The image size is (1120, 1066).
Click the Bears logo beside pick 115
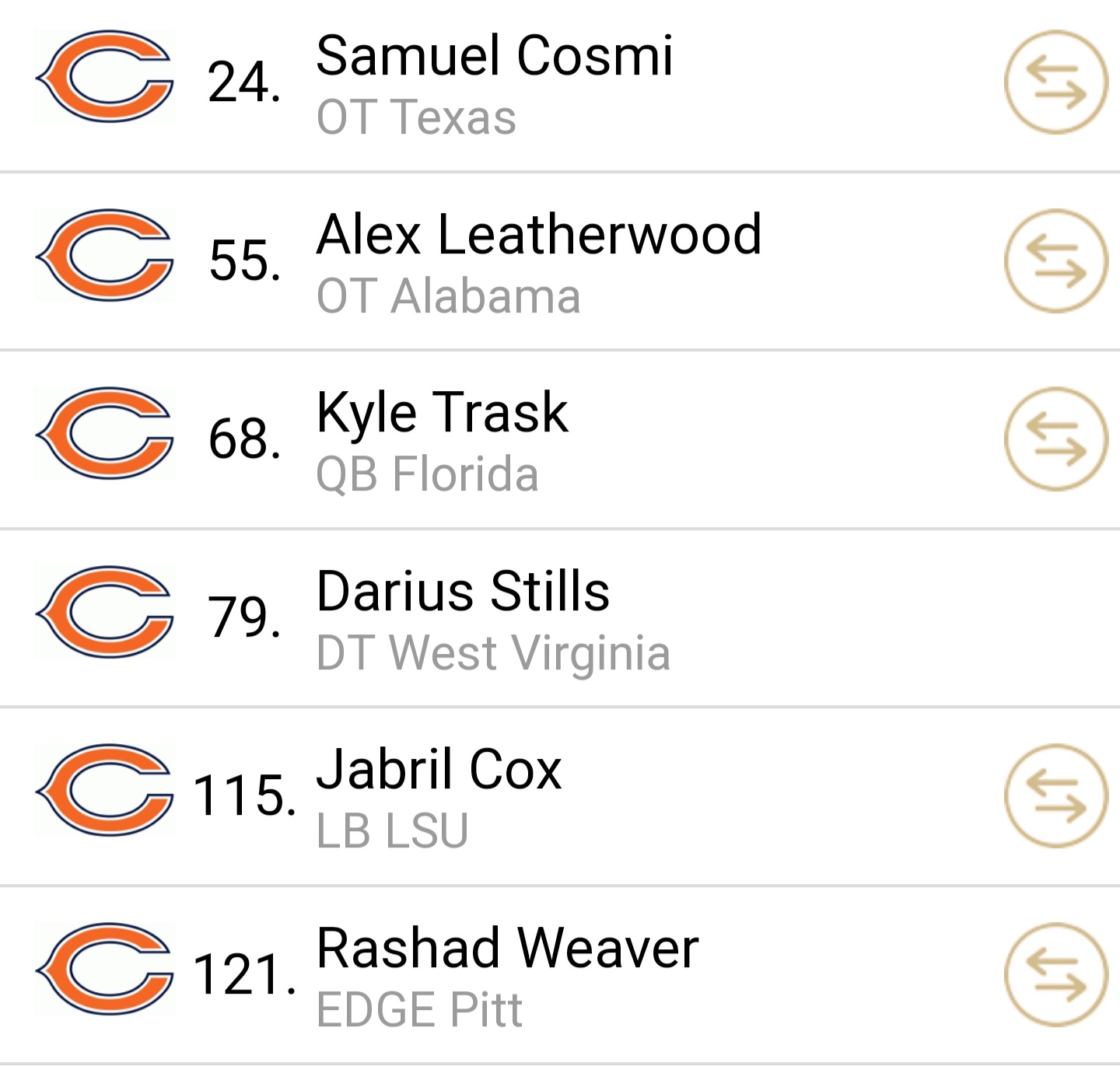105,790
